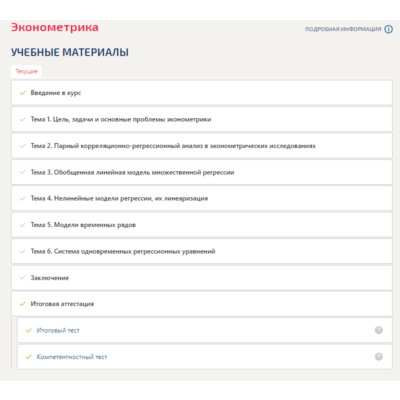Click green checkmark next to Итоговая аттестация

pyautogui.click(x=23, y=304)
